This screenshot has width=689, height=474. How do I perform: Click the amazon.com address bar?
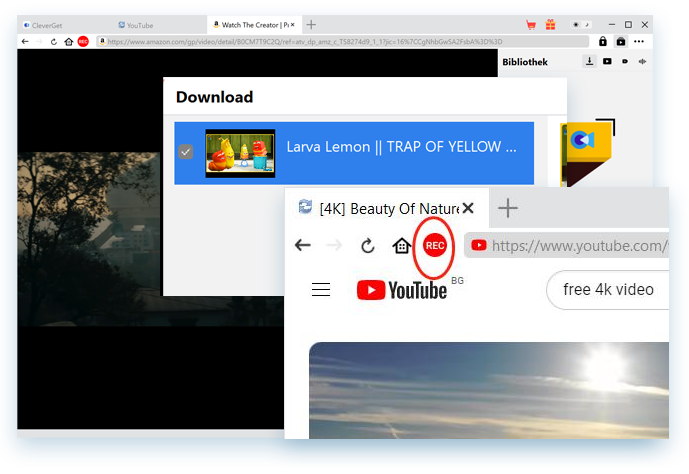coord(343,42)
